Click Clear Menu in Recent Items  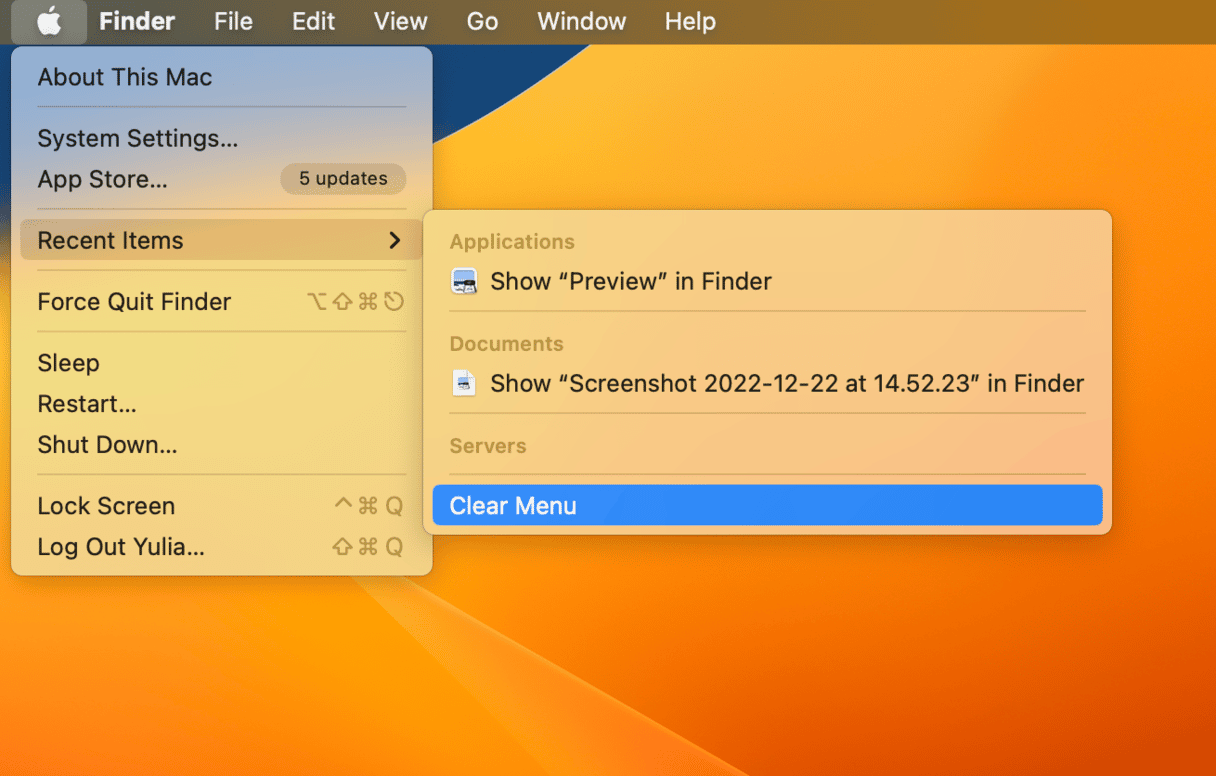coord(767,505)
